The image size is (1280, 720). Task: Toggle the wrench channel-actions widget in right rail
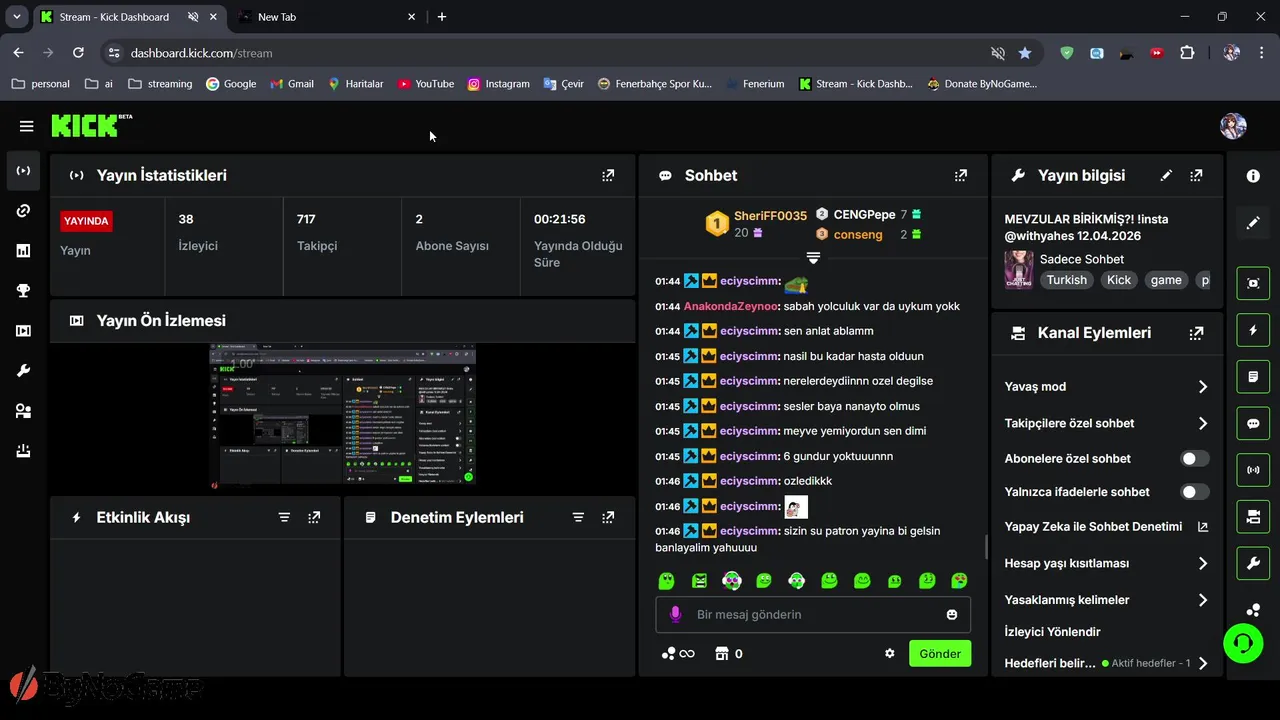click(1253, 563)
